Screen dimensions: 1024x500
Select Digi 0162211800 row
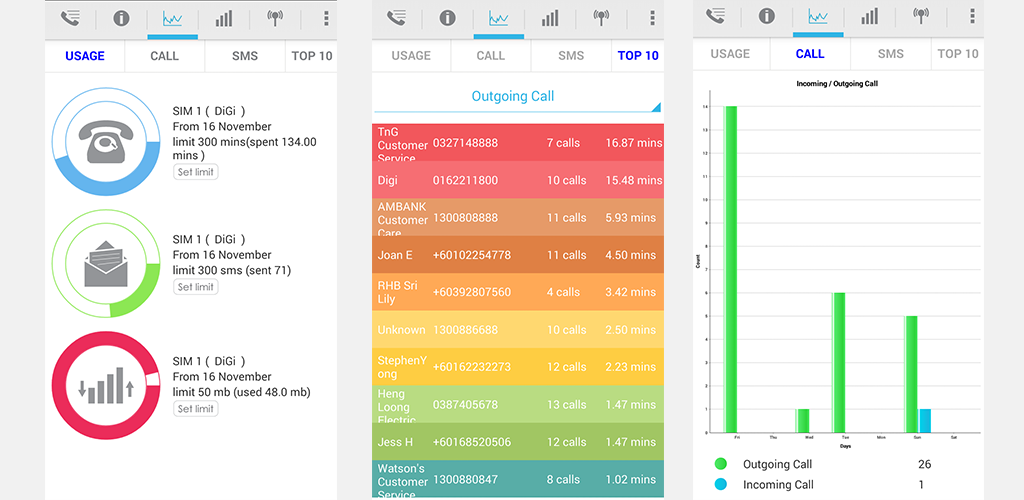(518, 180)
